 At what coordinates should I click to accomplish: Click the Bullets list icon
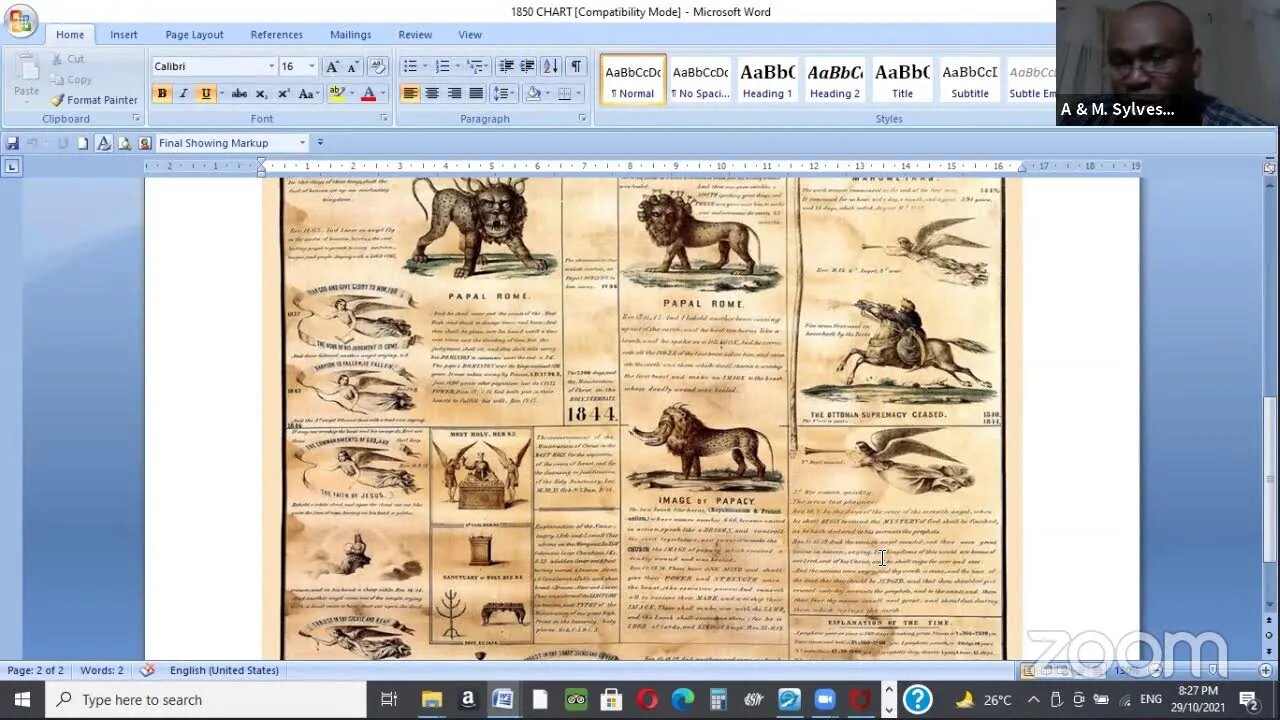409,66
